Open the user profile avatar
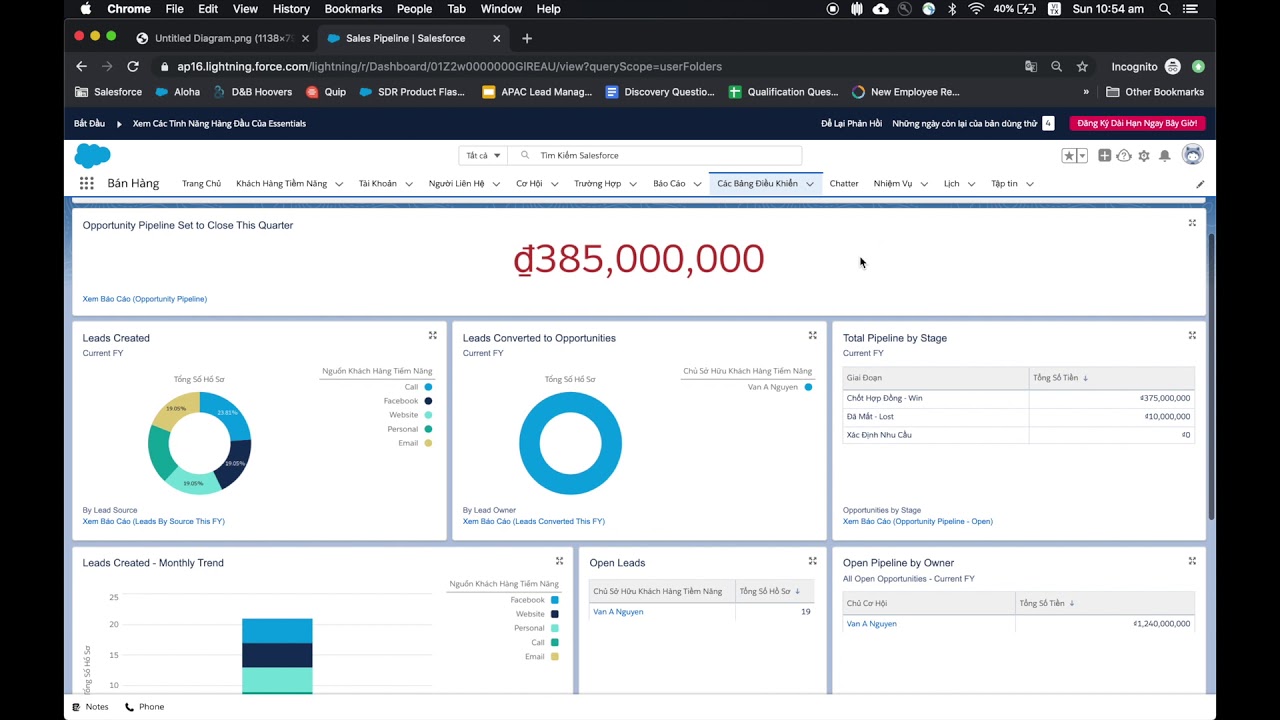The image size is (1280, 720). tap(1192, 155)
